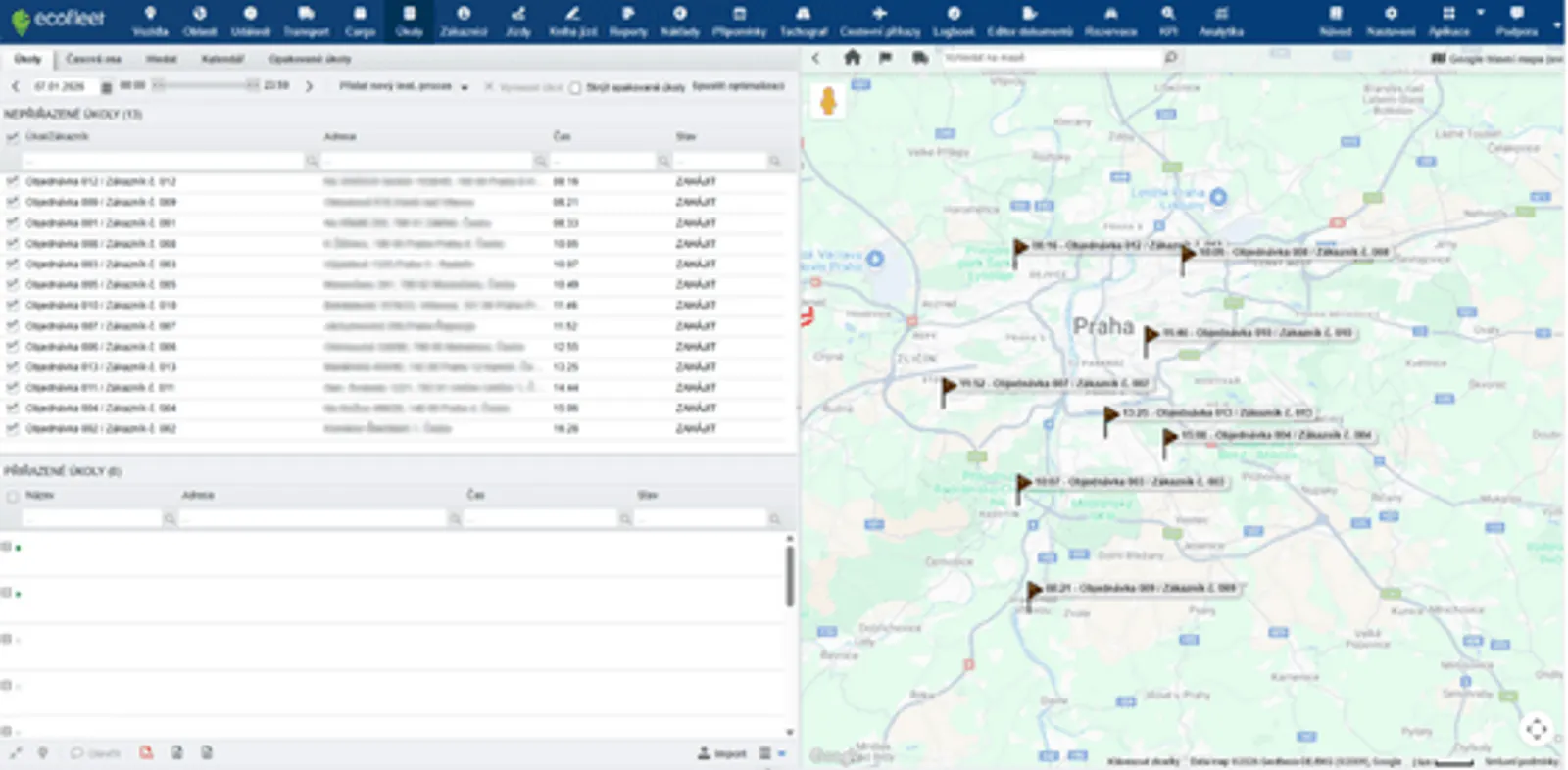Click the red PDF export icon

pos(146,752)
